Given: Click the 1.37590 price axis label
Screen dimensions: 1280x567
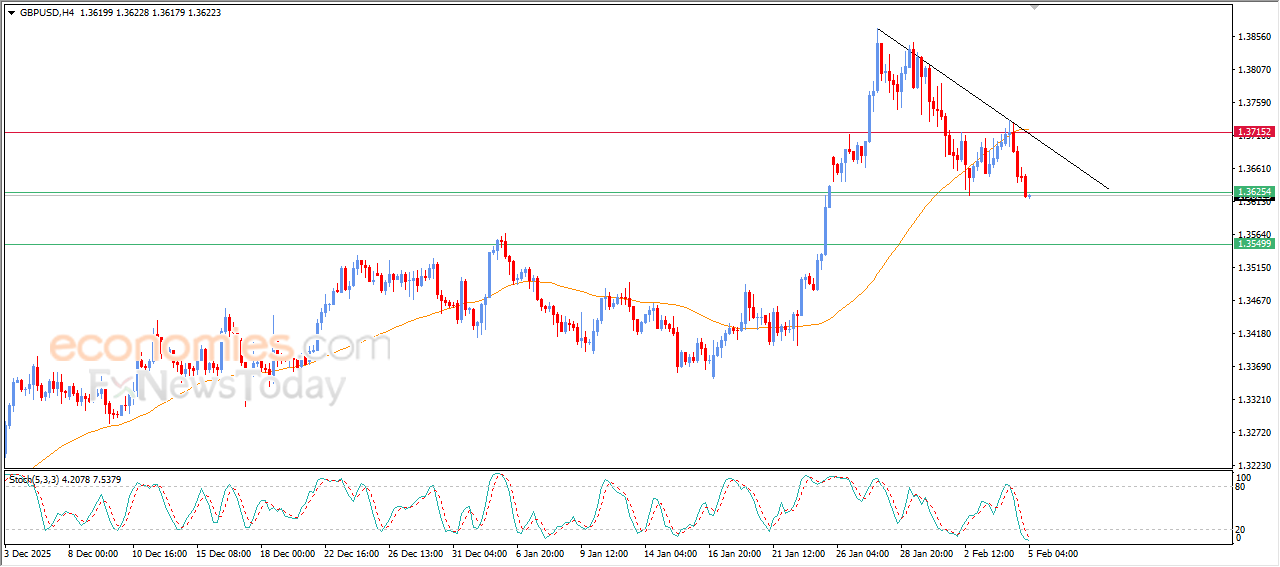Looking at the screenshot, I should (1255, 103).
